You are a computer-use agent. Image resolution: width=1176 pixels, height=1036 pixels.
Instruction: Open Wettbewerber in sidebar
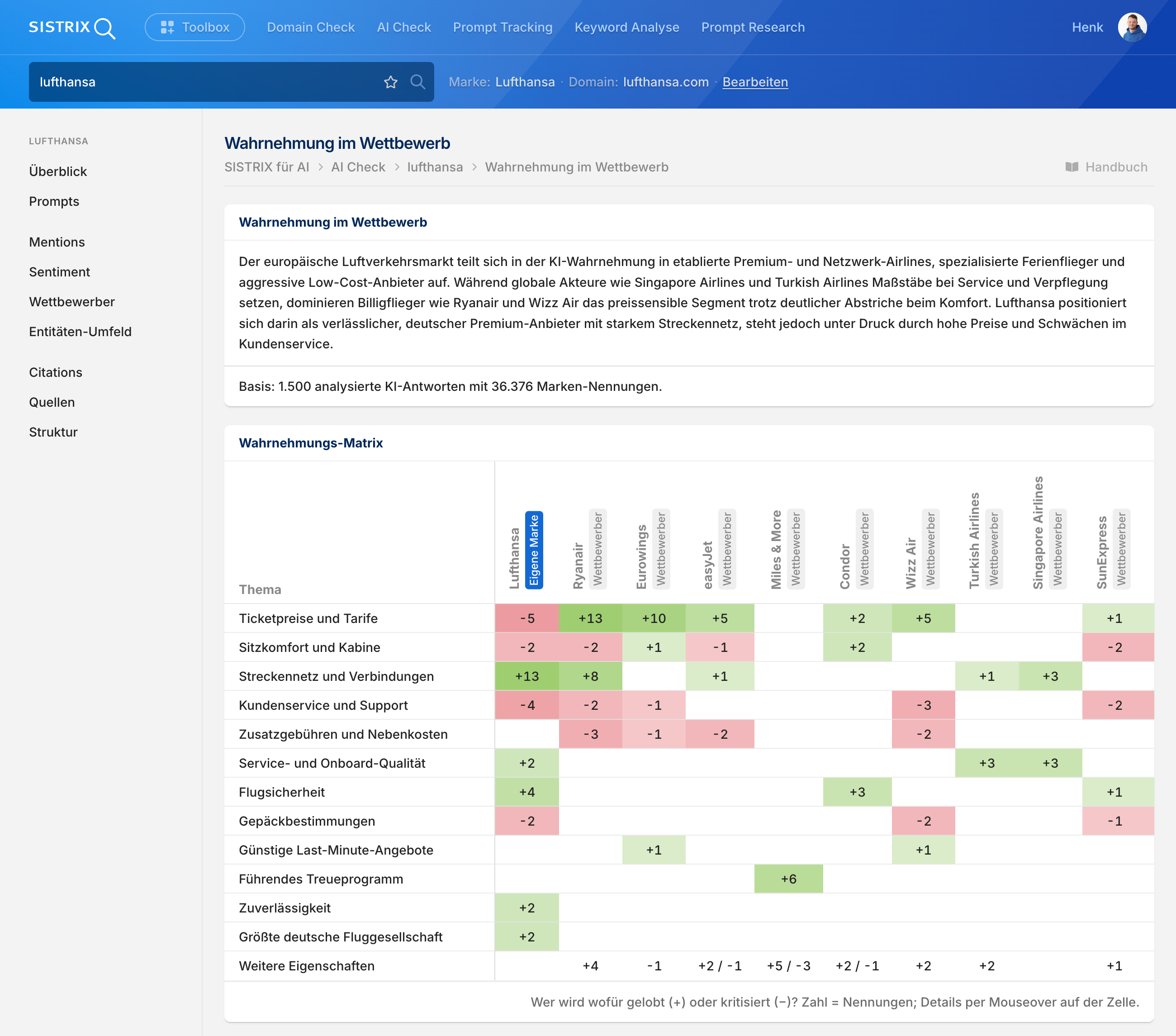click(72, 302)
